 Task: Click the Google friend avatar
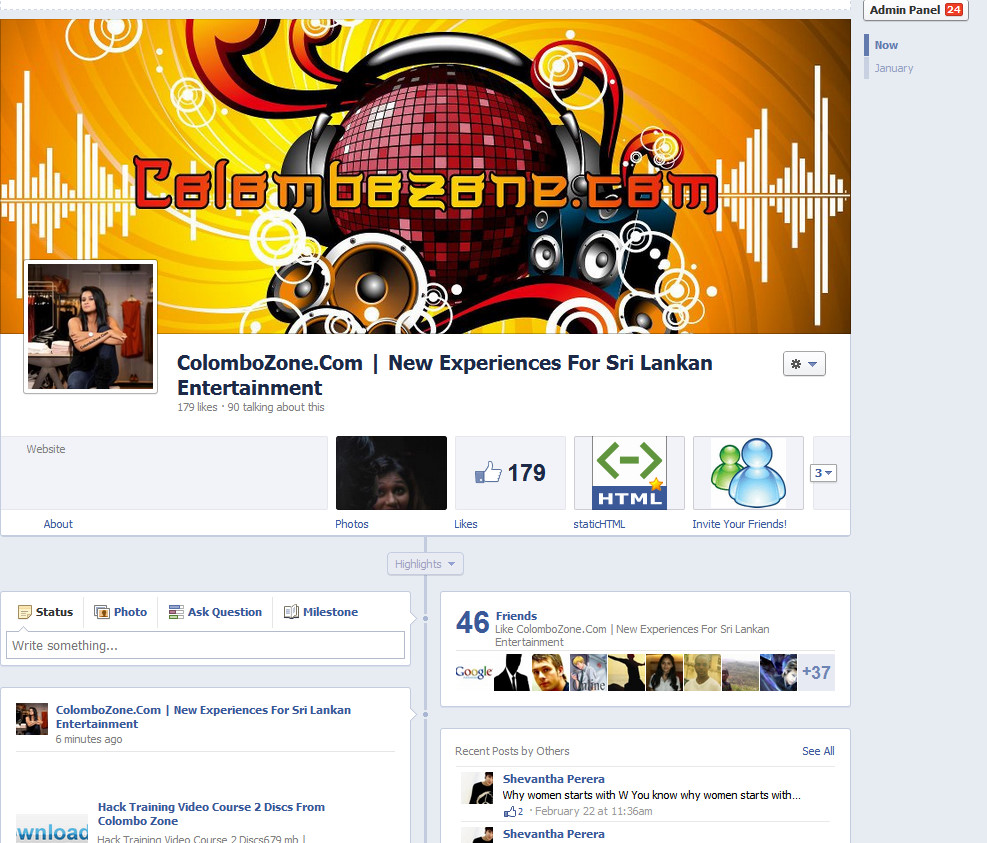click(473, 672)
